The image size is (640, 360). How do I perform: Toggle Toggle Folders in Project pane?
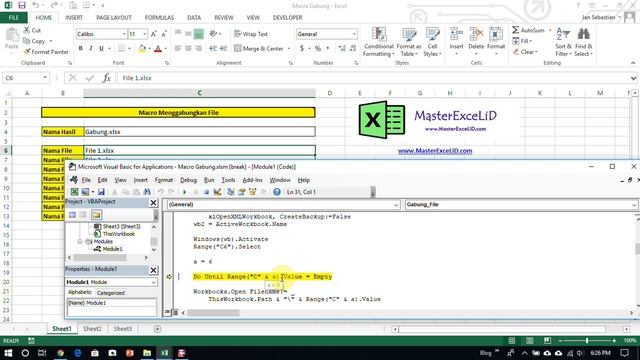coord(96,215)
